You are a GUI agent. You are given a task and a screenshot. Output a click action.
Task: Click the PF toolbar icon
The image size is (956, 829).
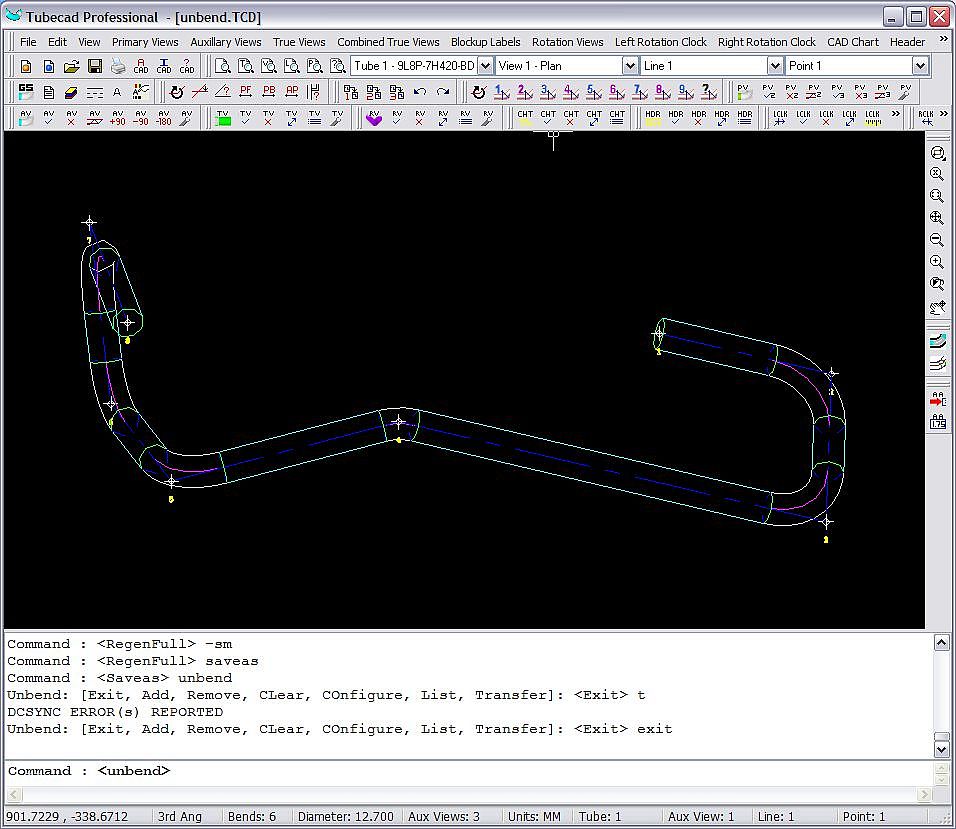coord(245,92)
